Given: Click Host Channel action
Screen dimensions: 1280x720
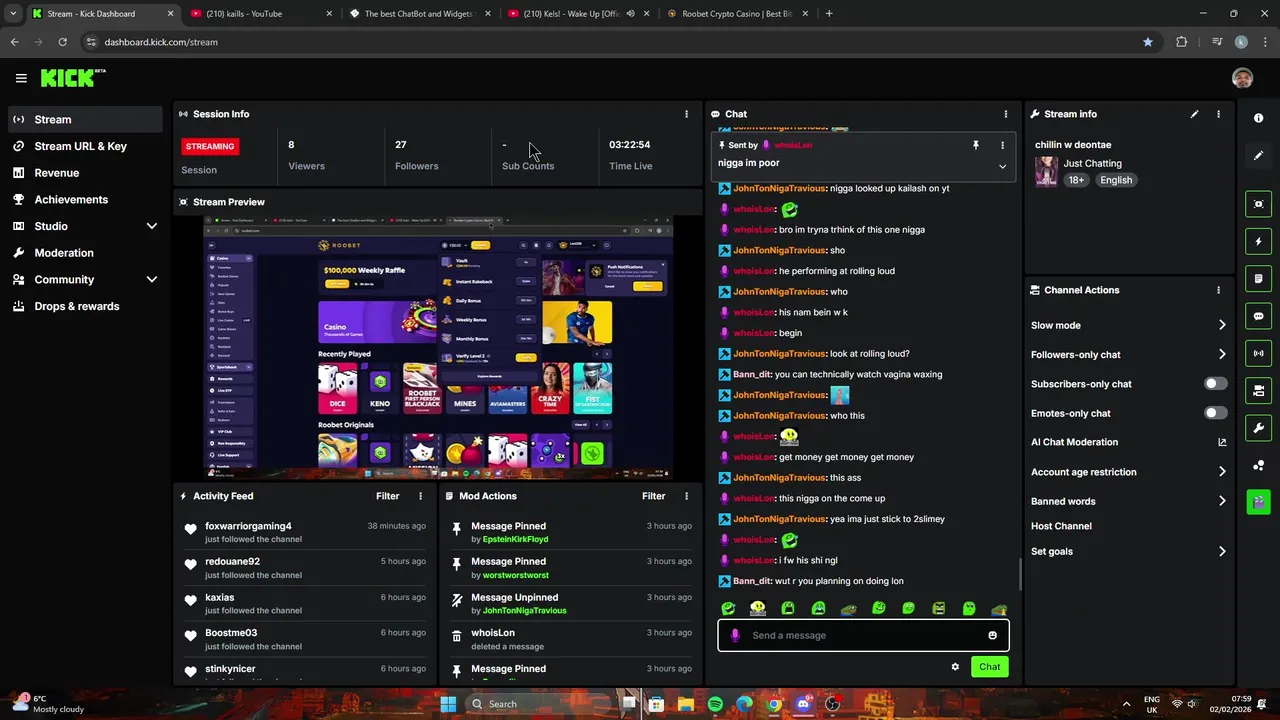Looking at the screenshot, I should 1061,526.
